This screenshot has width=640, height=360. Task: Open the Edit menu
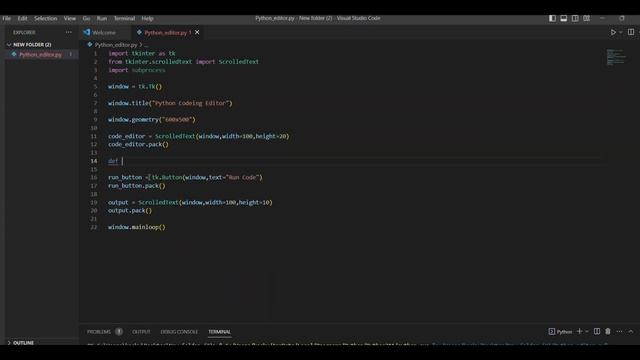[x=22, y=18]
